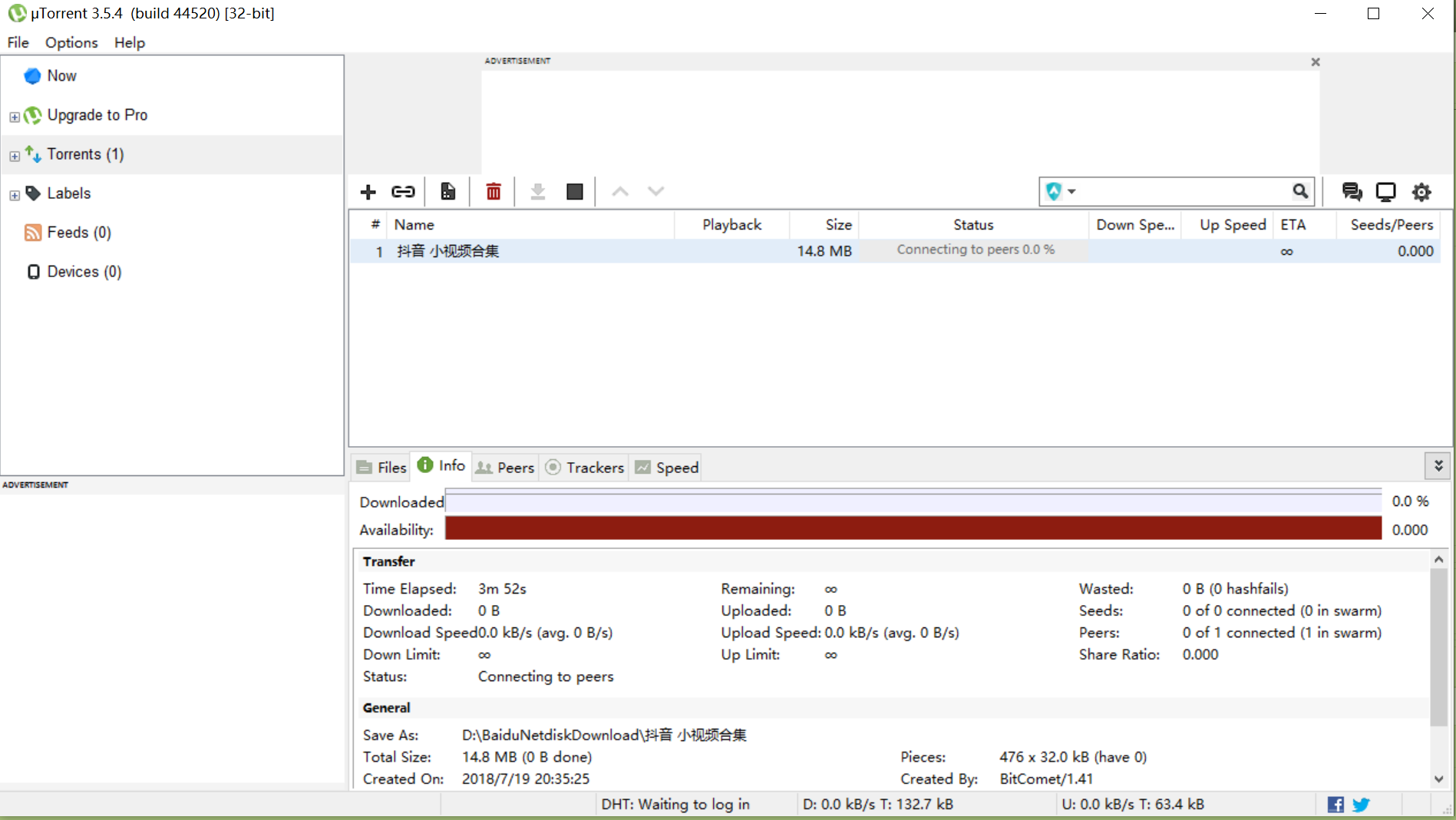
Task: Switch to the Trackers tab
Action: (584, 468)
